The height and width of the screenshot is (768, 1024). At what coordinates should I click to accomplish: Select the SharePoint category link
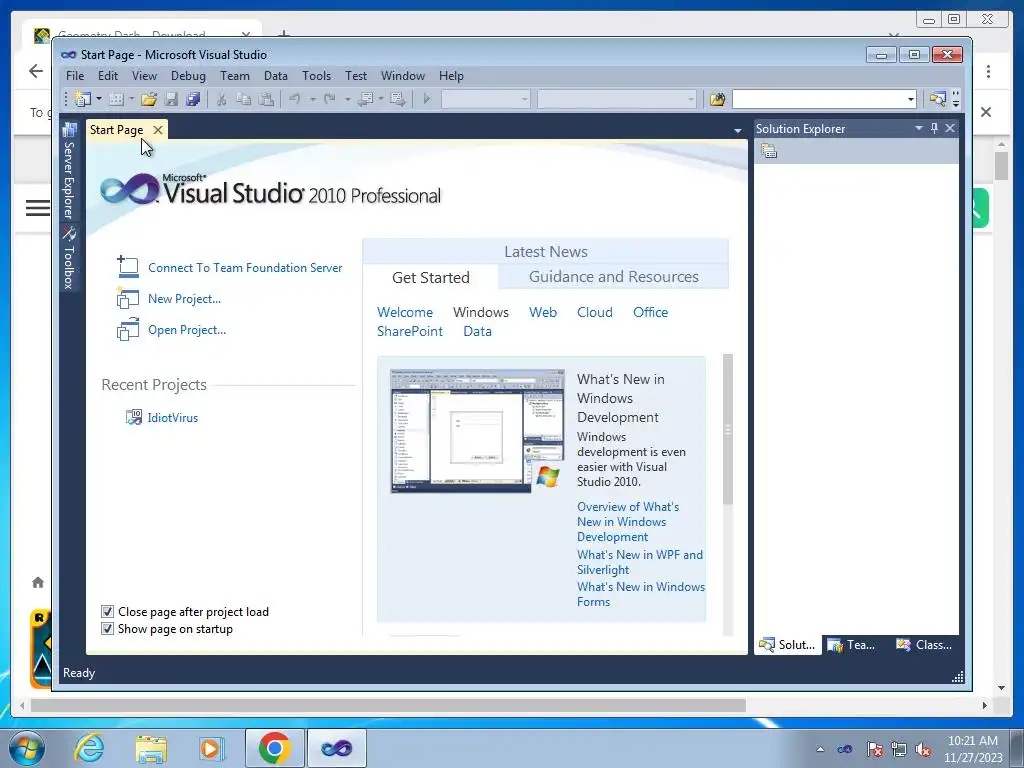[409, 331]
